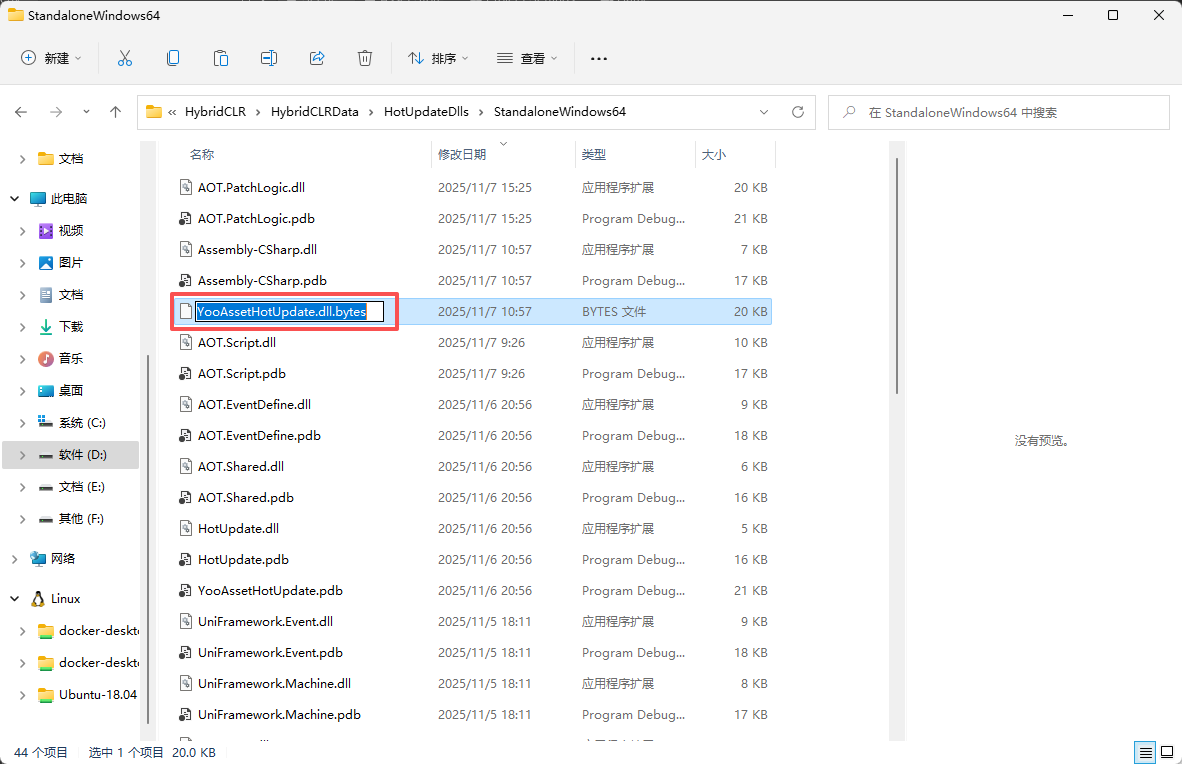Collapse the Linux tree node
This screenshot has height=764, width=1182.
pyautogui.click(x=14, y=599)
